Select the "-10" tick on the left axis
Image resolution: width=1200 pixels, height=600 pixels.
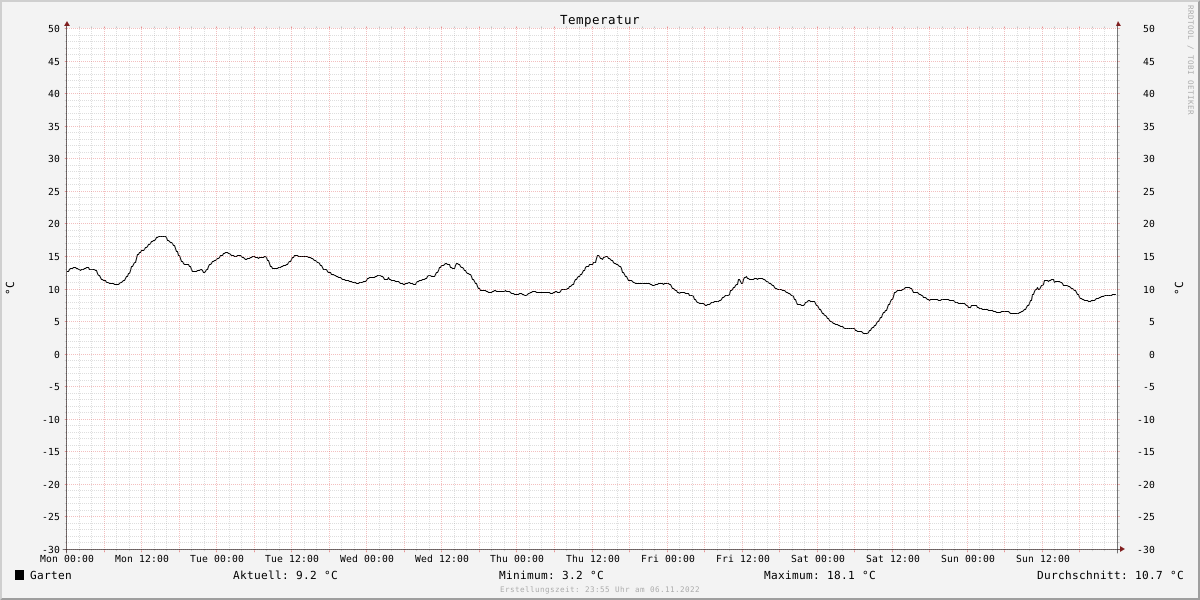coord(51,419)
